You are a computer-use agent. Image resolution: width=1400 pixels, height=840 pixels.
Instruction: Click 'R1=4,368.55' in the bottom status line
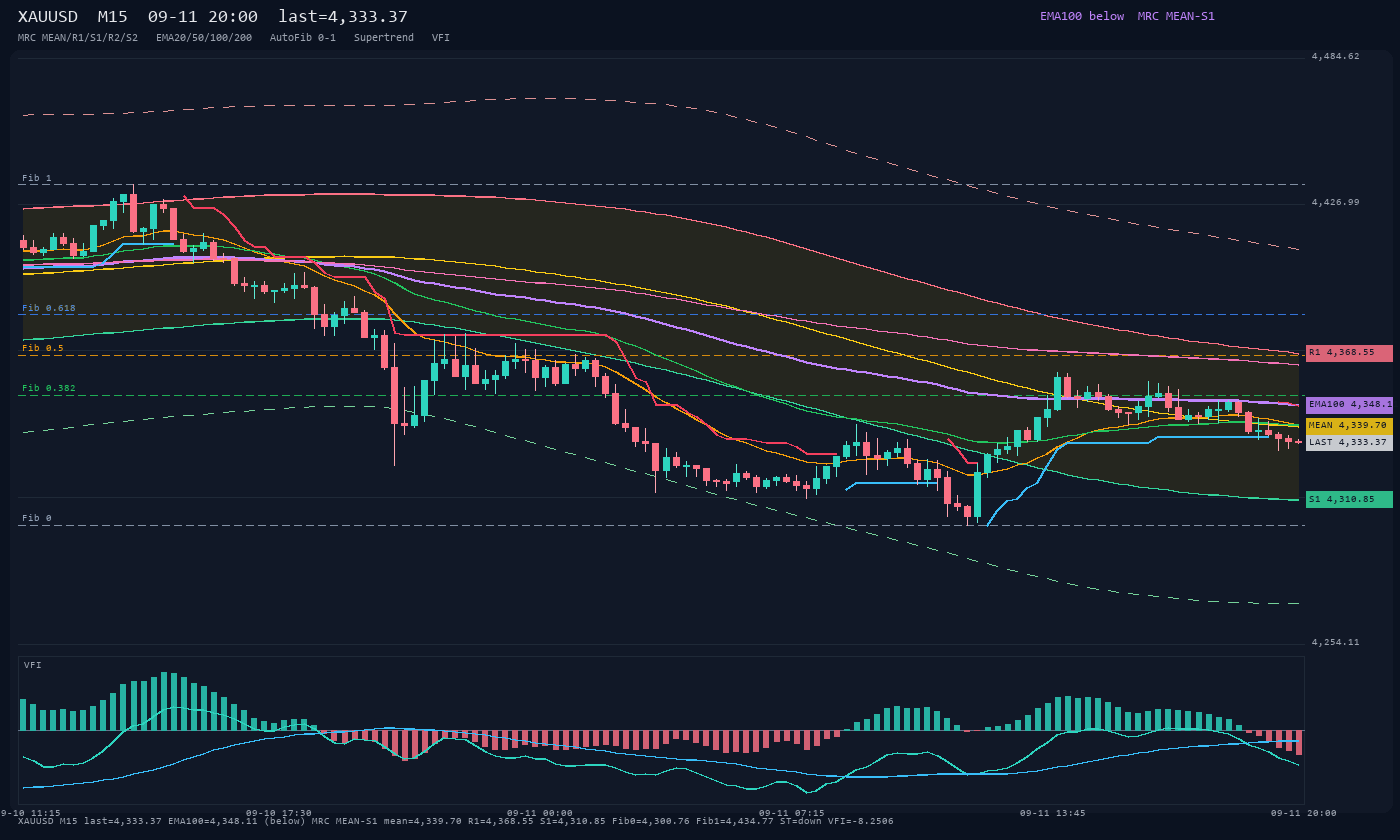(501, 821)
